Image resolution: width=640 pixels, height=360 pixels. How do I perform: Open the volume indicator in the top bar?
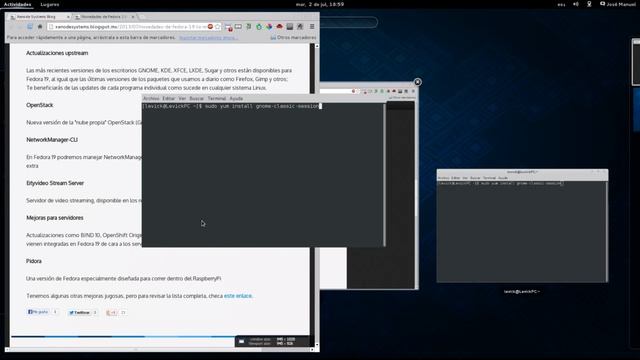coord(576,4)
